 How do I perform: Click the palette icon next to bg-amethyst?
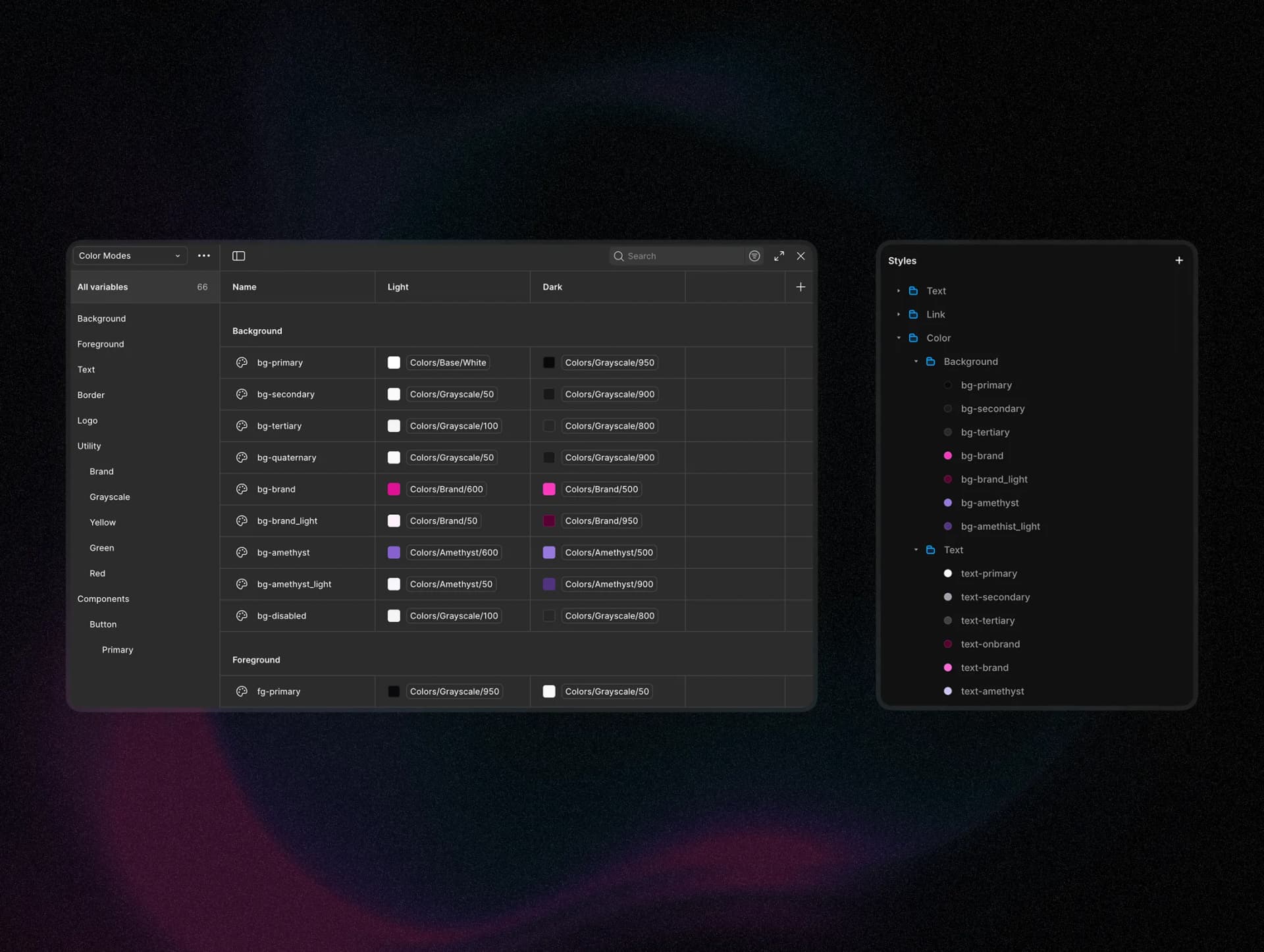pyautogui.click(x=241, y=552)
